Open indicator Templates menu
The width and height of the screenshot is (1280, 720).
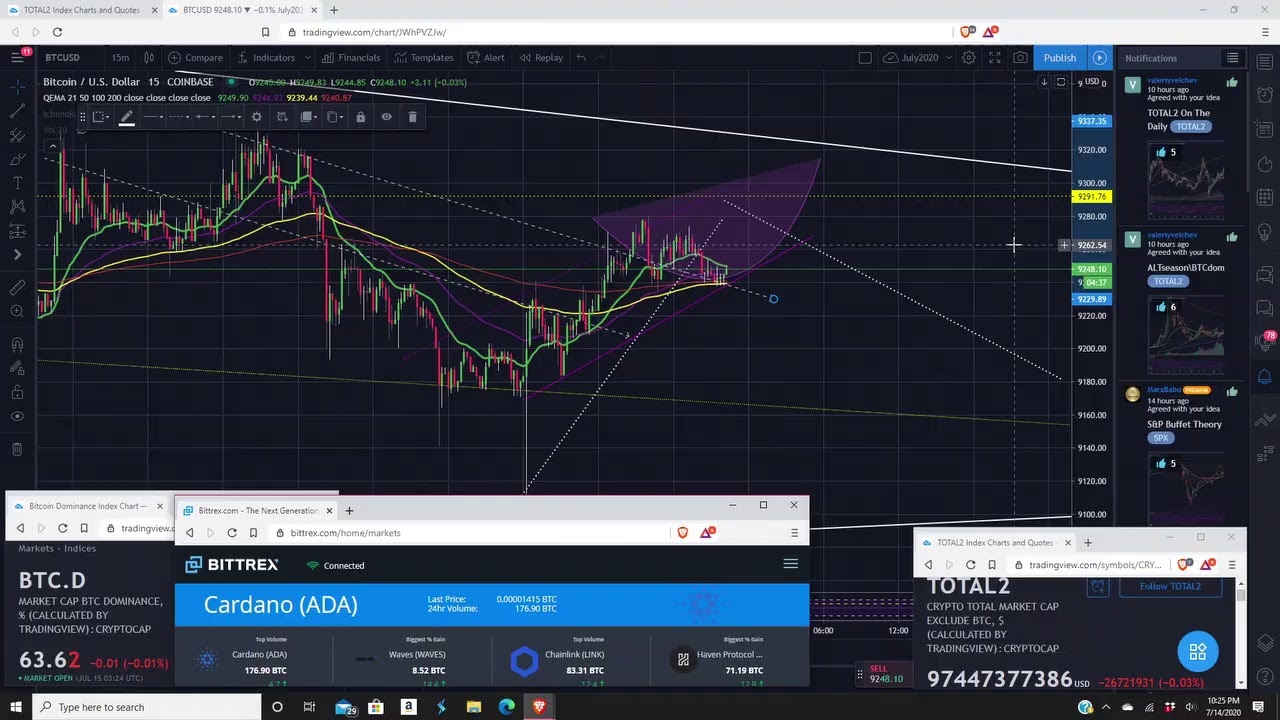pyautogui.click(x=424, y=57)
